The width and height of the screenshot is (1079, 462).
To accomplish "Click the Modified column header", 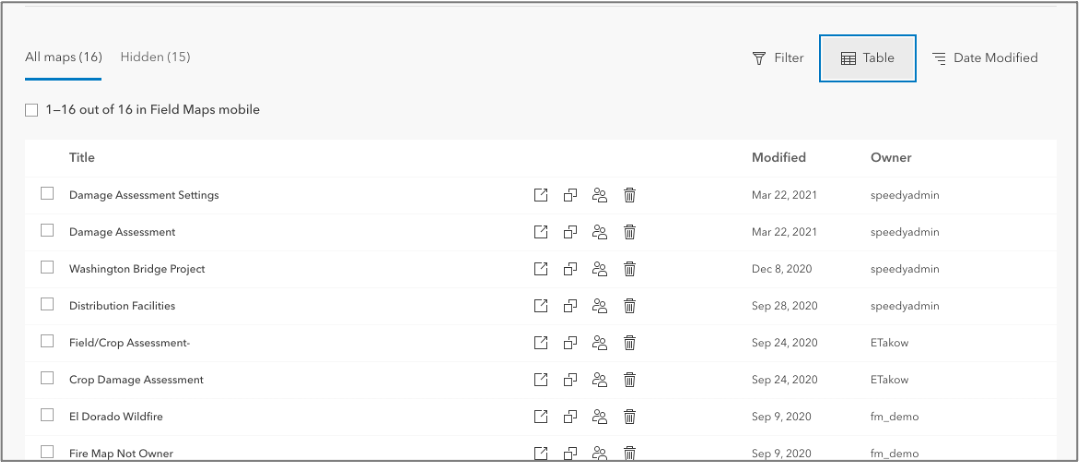I will click(x=778, y=158).
